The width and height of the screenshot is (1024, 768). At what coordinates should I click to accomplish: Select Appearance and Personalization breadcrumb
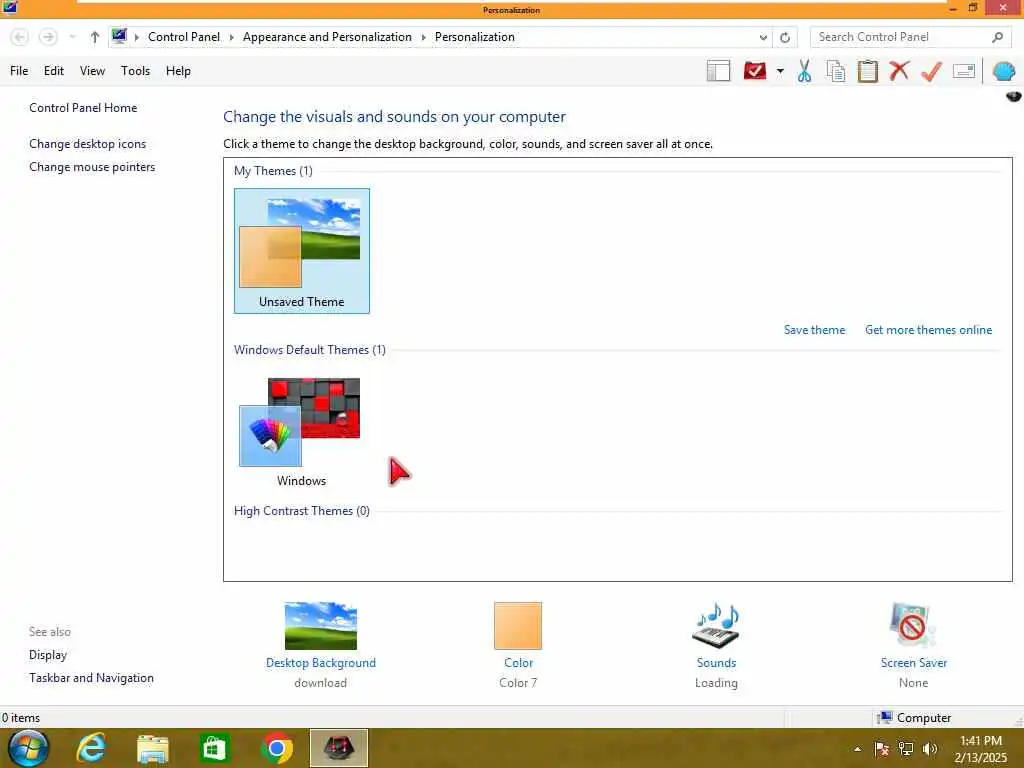pyautogui.click(x=327, y=37)
